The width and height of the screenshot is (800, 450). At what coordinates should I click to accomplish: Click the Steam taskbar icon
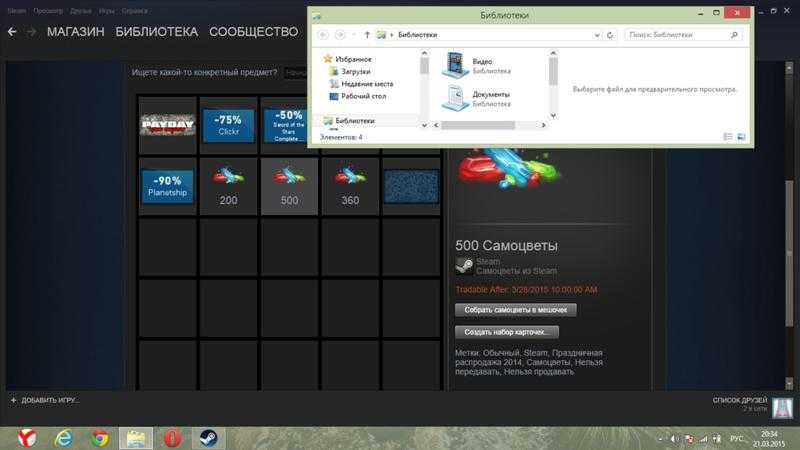pos(208,438)
